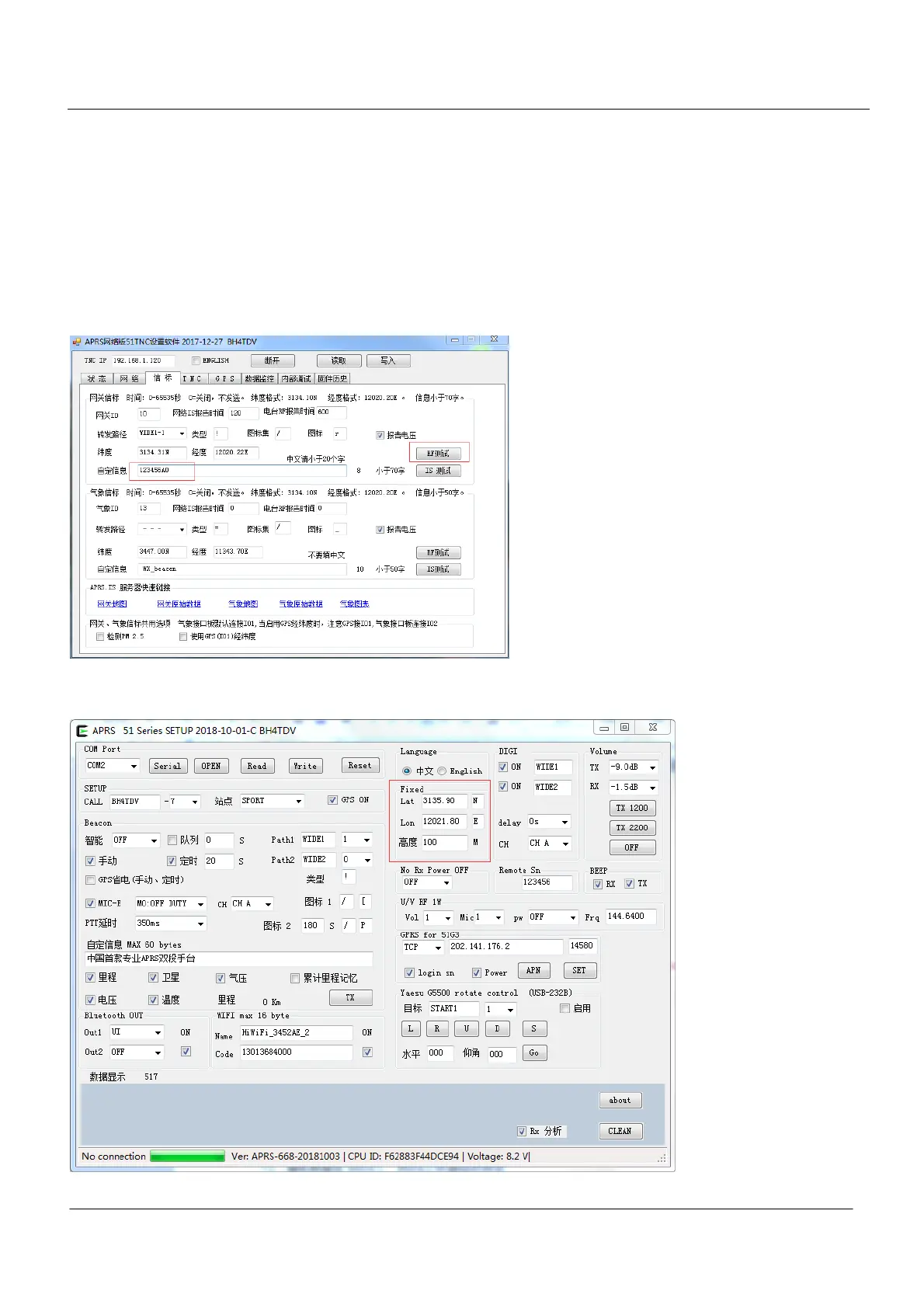Switch to the TNC tab
The height and width of the screenshot is (1308, 924).
tap(192, 378)
